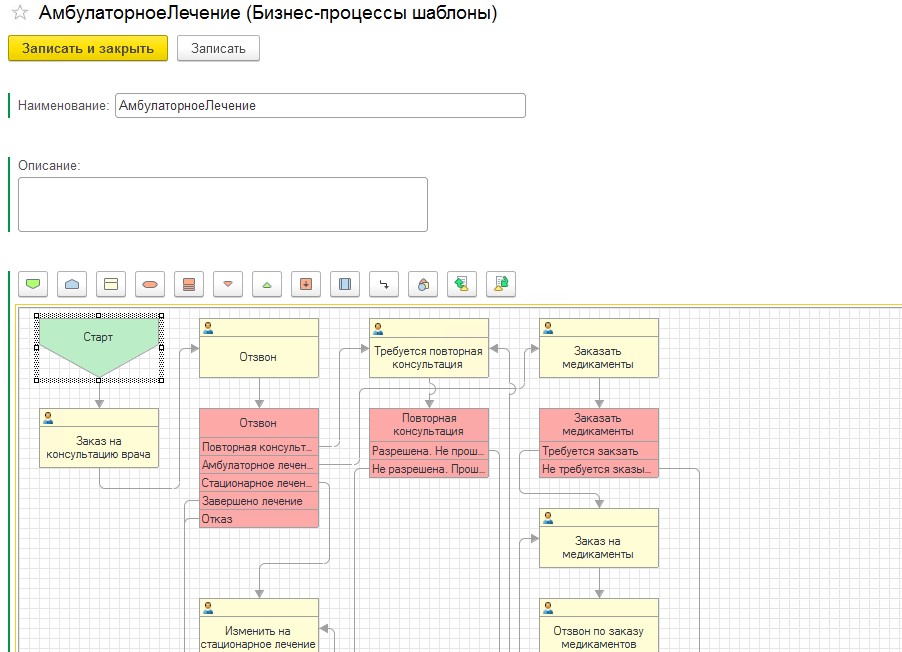
Task: Select the Изменить на стационарное лечение block
Action: tap(259, 626)
